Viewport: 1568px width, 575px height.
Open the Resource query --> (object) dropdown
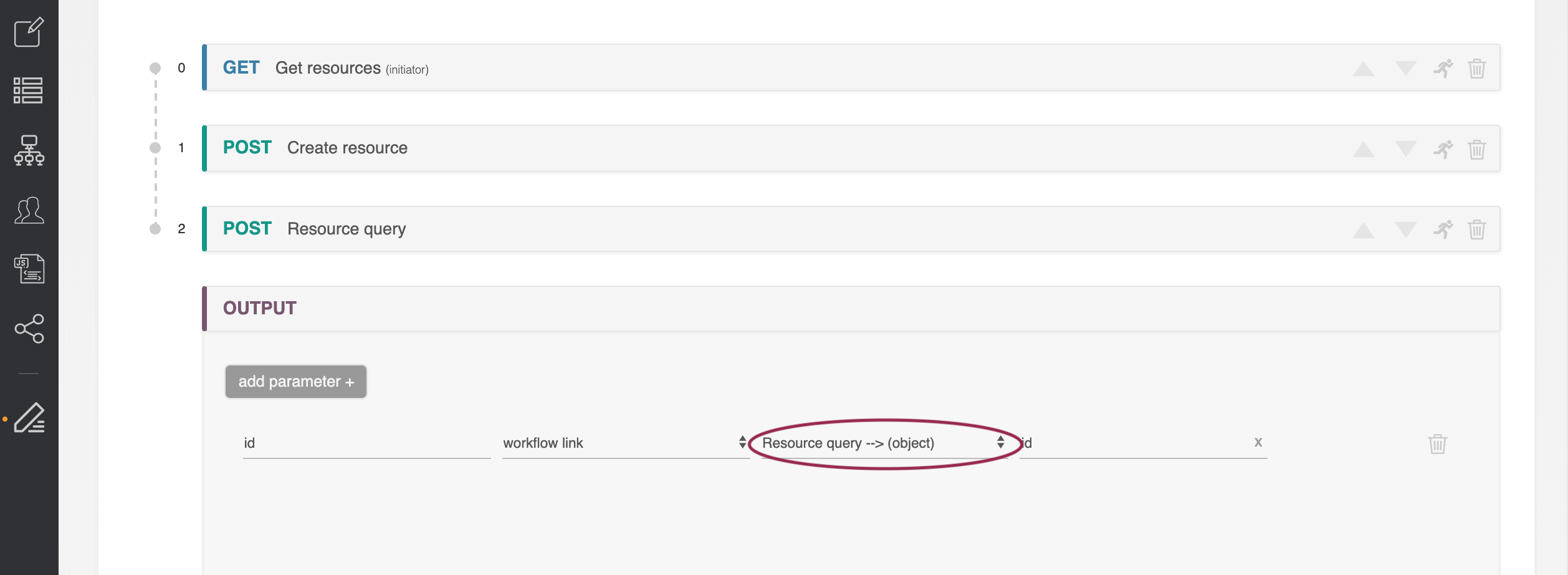click(x=882, y=443)
